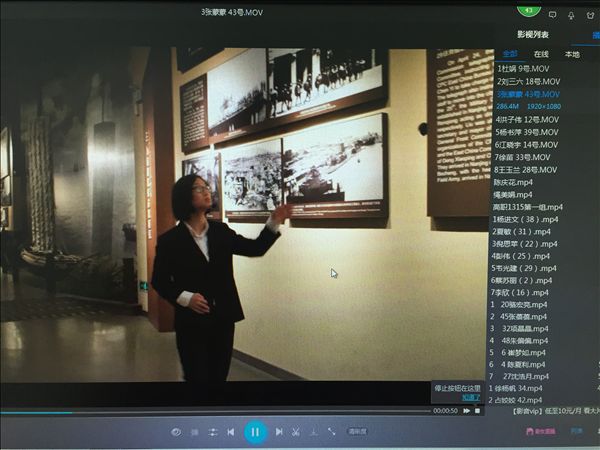Open 8王玉兰 28号.MOV in the list
Image resolution: width=600 pixels, height=450 pixels.
(x=527, y=170)
